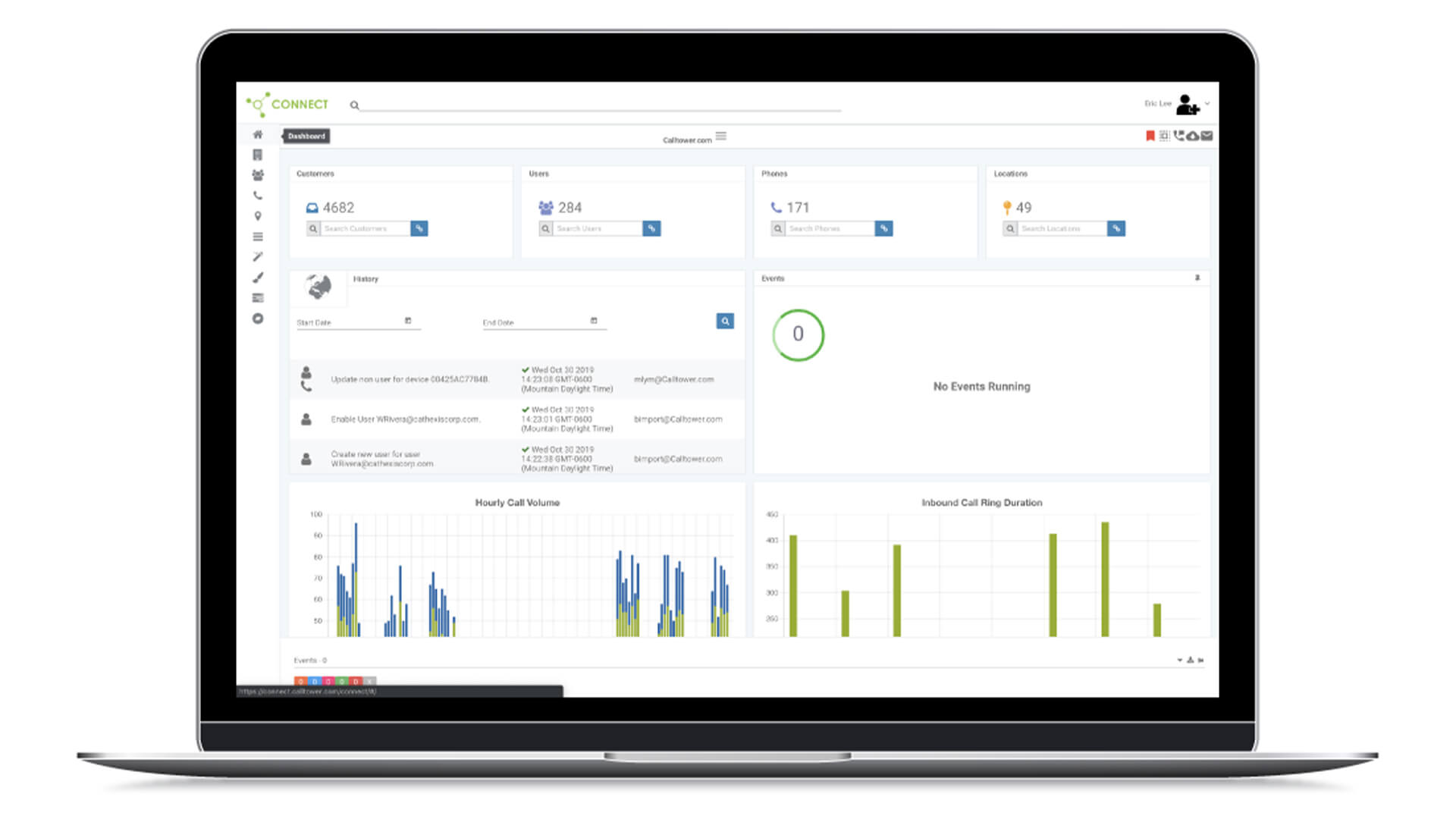Click the History search button
This screenshot has width=1456, height=819.
pyautogui.click(x=726, y=320)
